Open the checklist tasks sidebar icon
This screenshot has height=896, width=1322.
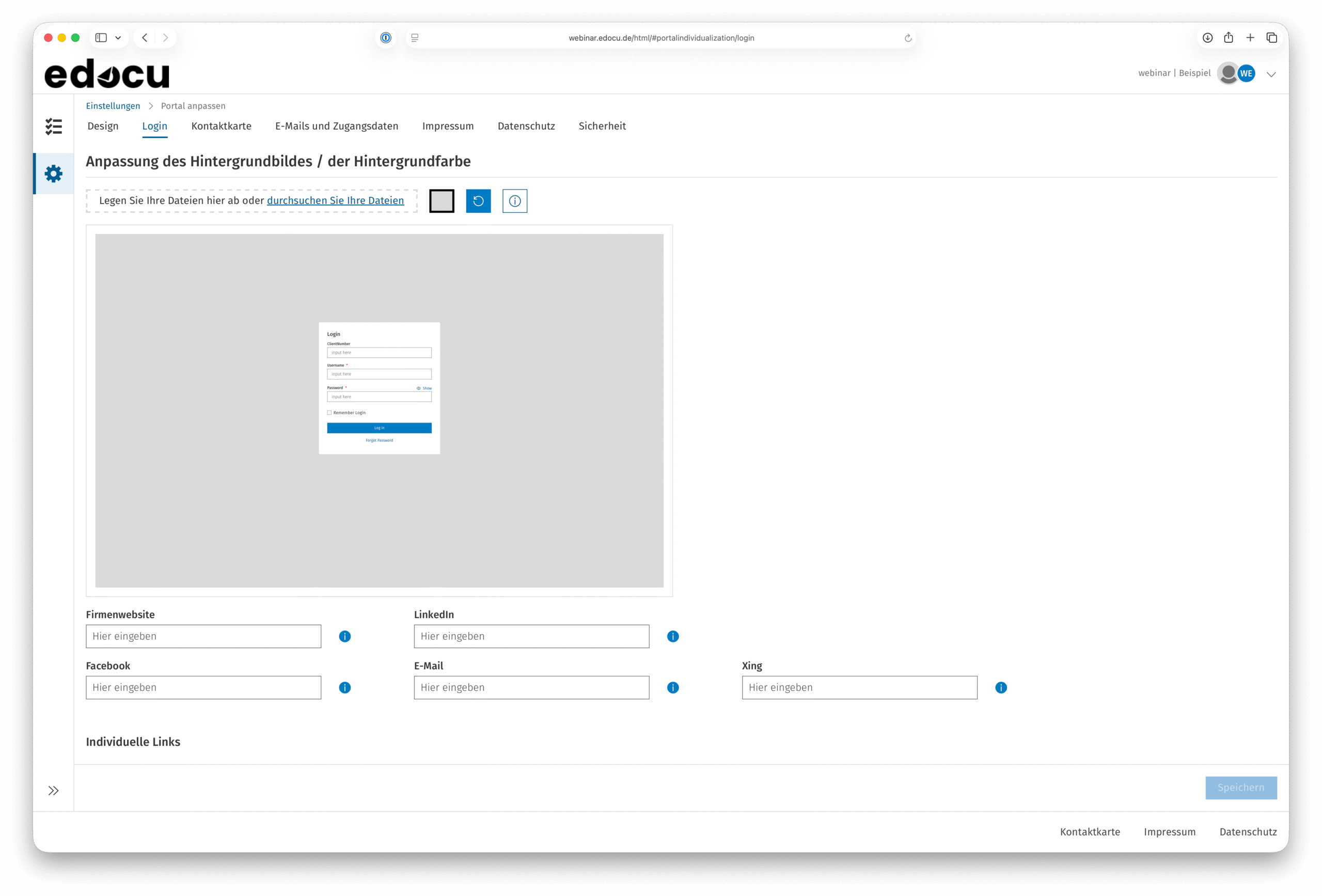click(x=54, y=127)
